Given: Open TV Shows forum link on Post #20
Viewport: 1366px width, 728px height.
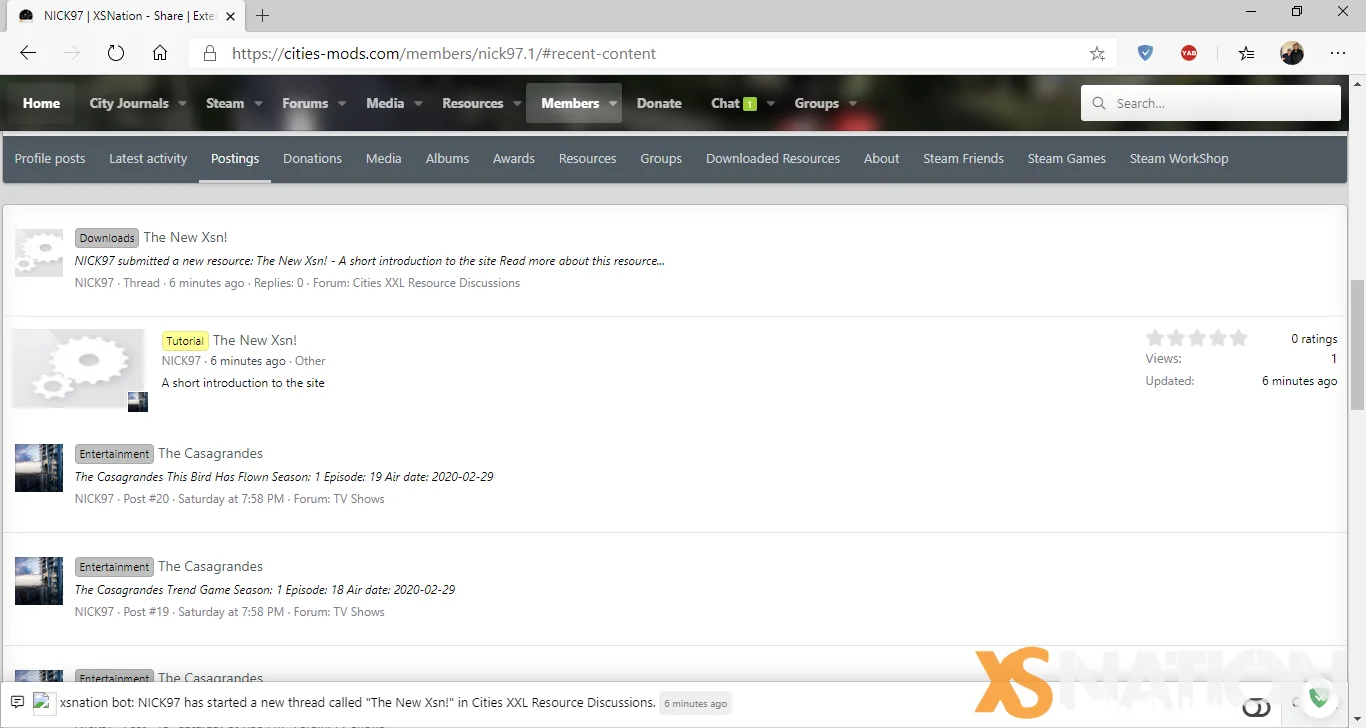Looking at the screenshot, I should (359, 499).
